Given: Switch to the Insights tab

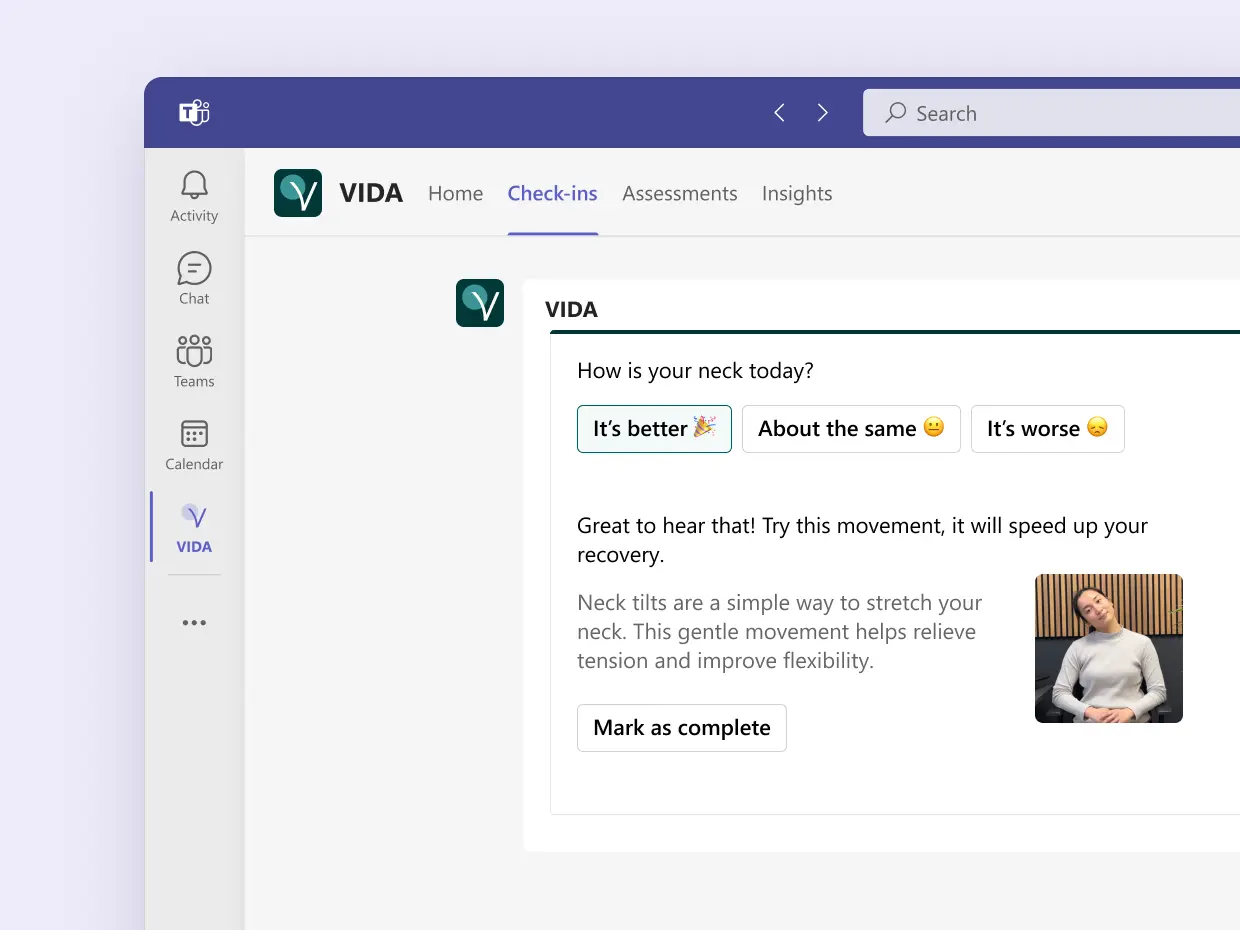Looking at the screenshot, I should tap(797, 194).
